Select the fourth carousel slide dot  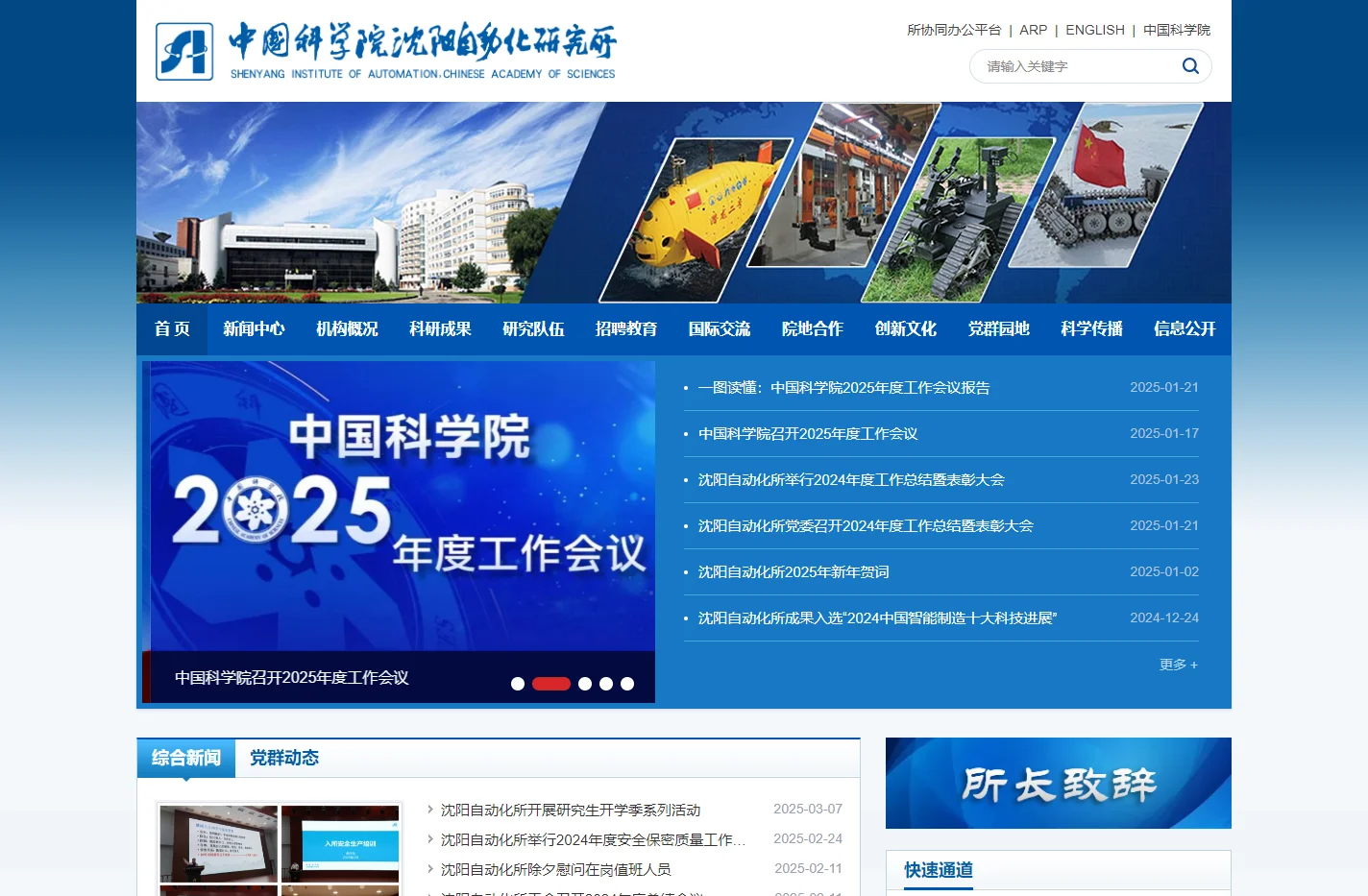[606, 684]
